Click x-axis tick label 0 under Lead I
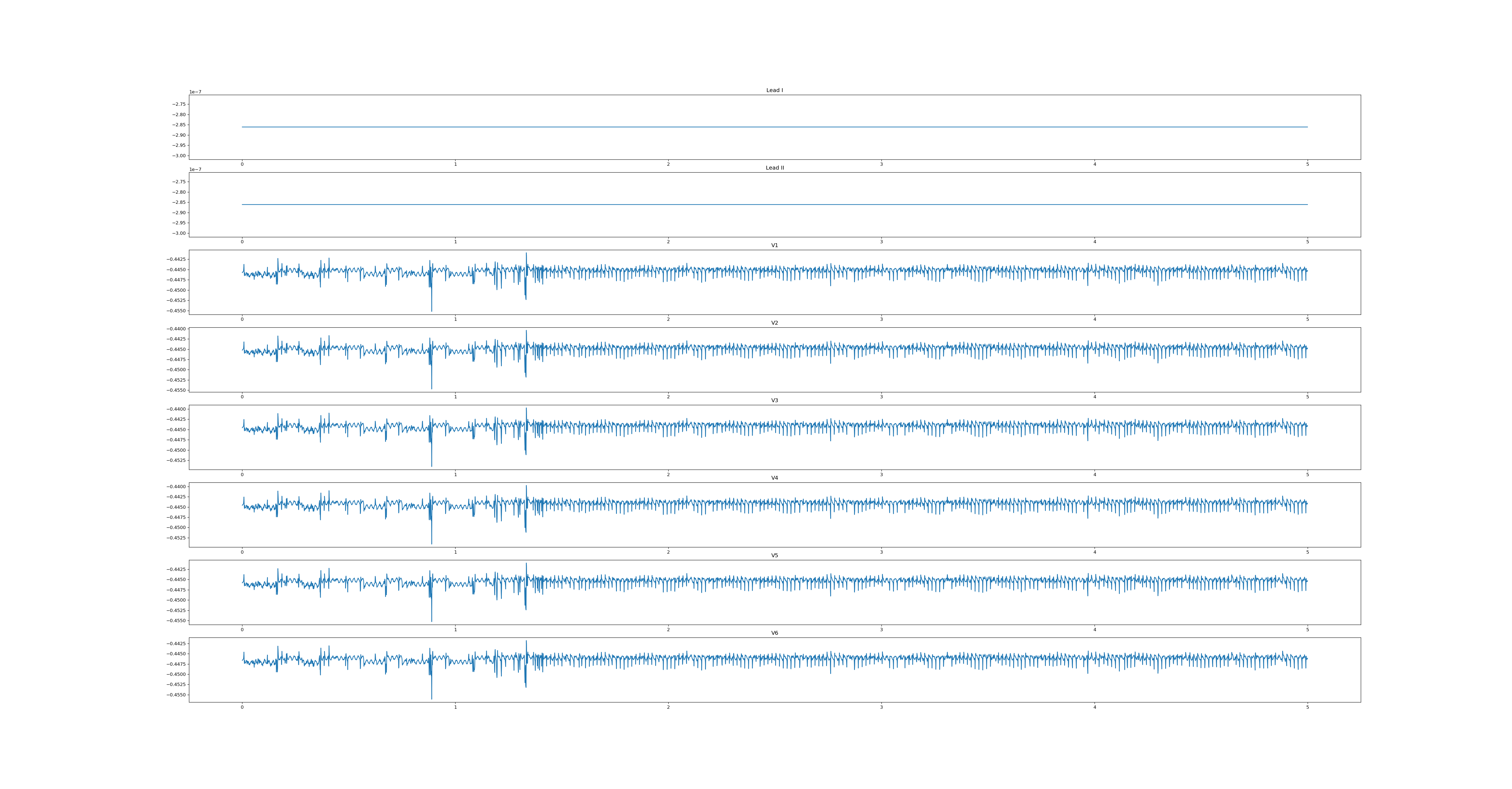The width and height of the screenshot is (1512, 789). click(242, 164)
